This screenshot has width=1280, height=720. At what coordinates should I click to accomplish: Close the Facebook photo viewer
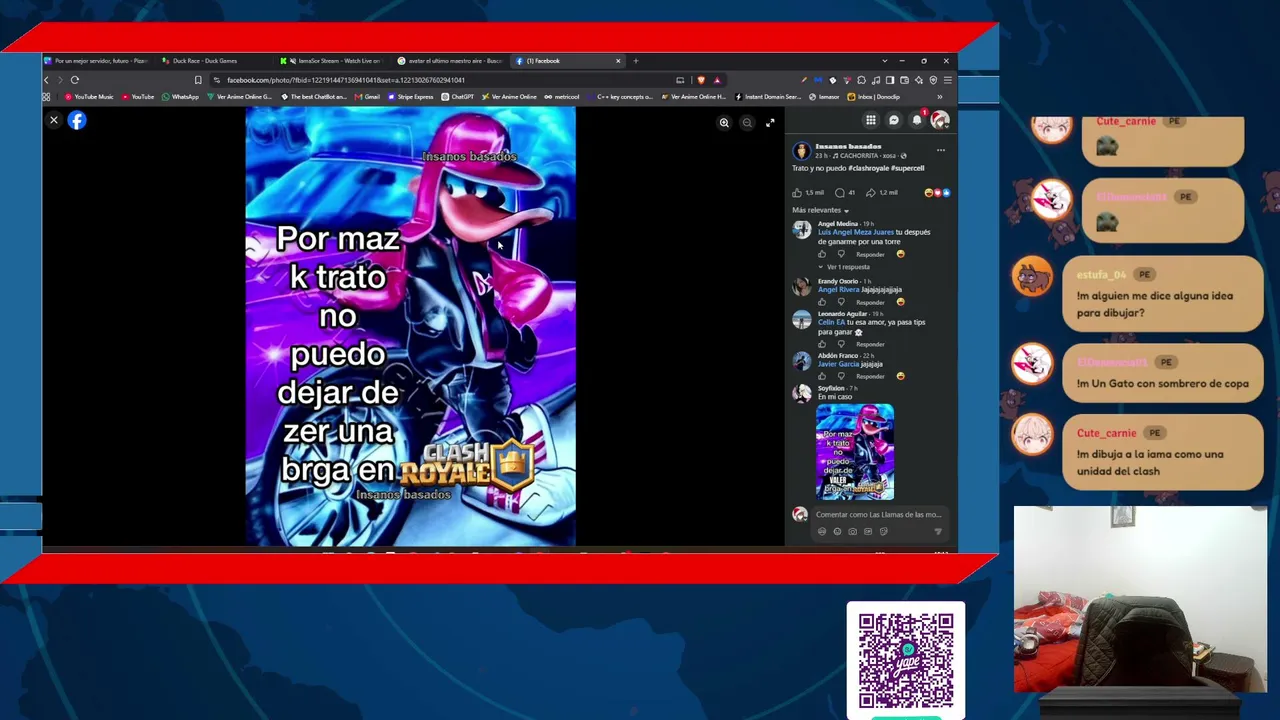coord(54,120)
